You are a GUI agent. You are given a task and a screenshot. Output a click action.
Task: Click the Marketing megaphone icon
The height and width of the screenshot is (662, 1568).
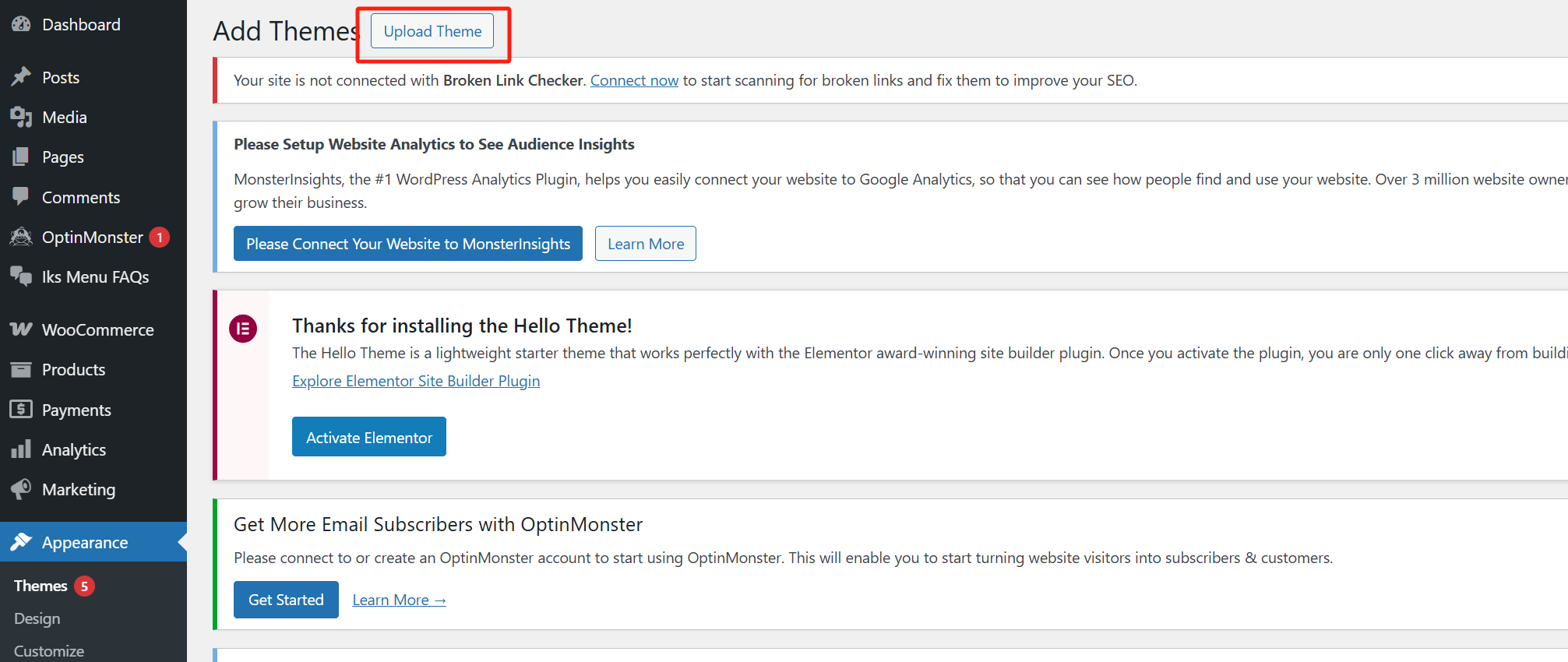(21, 489)
